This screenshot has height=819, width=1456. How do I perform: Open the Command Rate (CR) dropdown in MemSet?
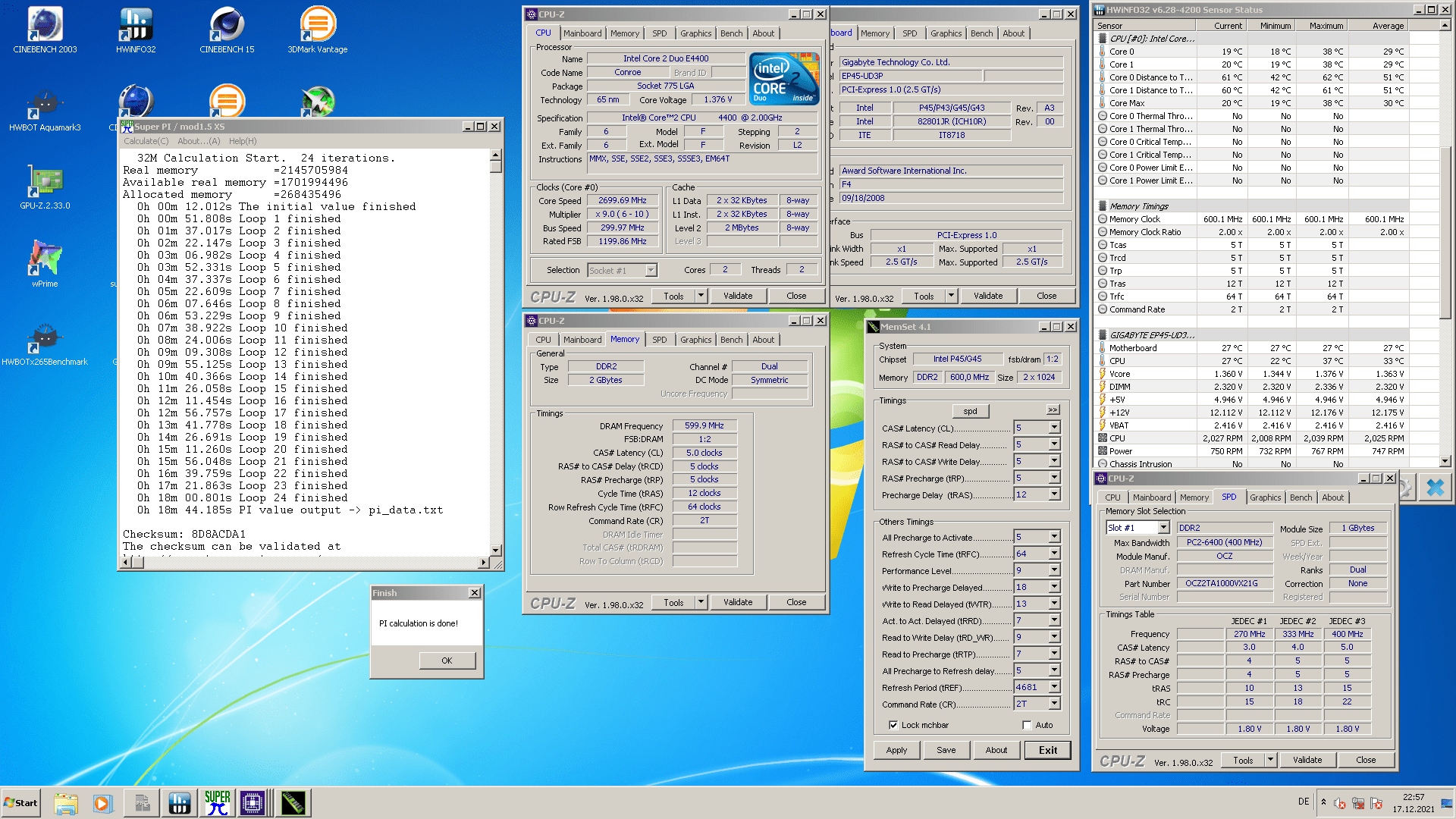point(1054,704)
